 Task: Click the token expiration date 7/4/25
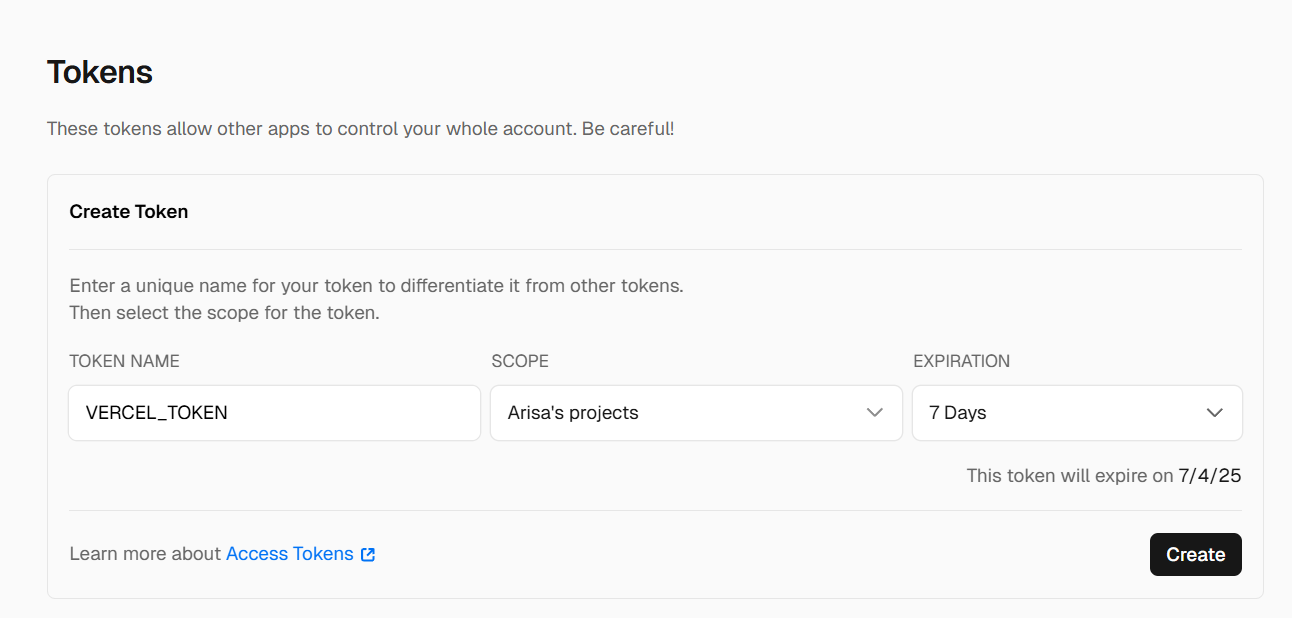pyautogui.click(x=1210, y=475)
